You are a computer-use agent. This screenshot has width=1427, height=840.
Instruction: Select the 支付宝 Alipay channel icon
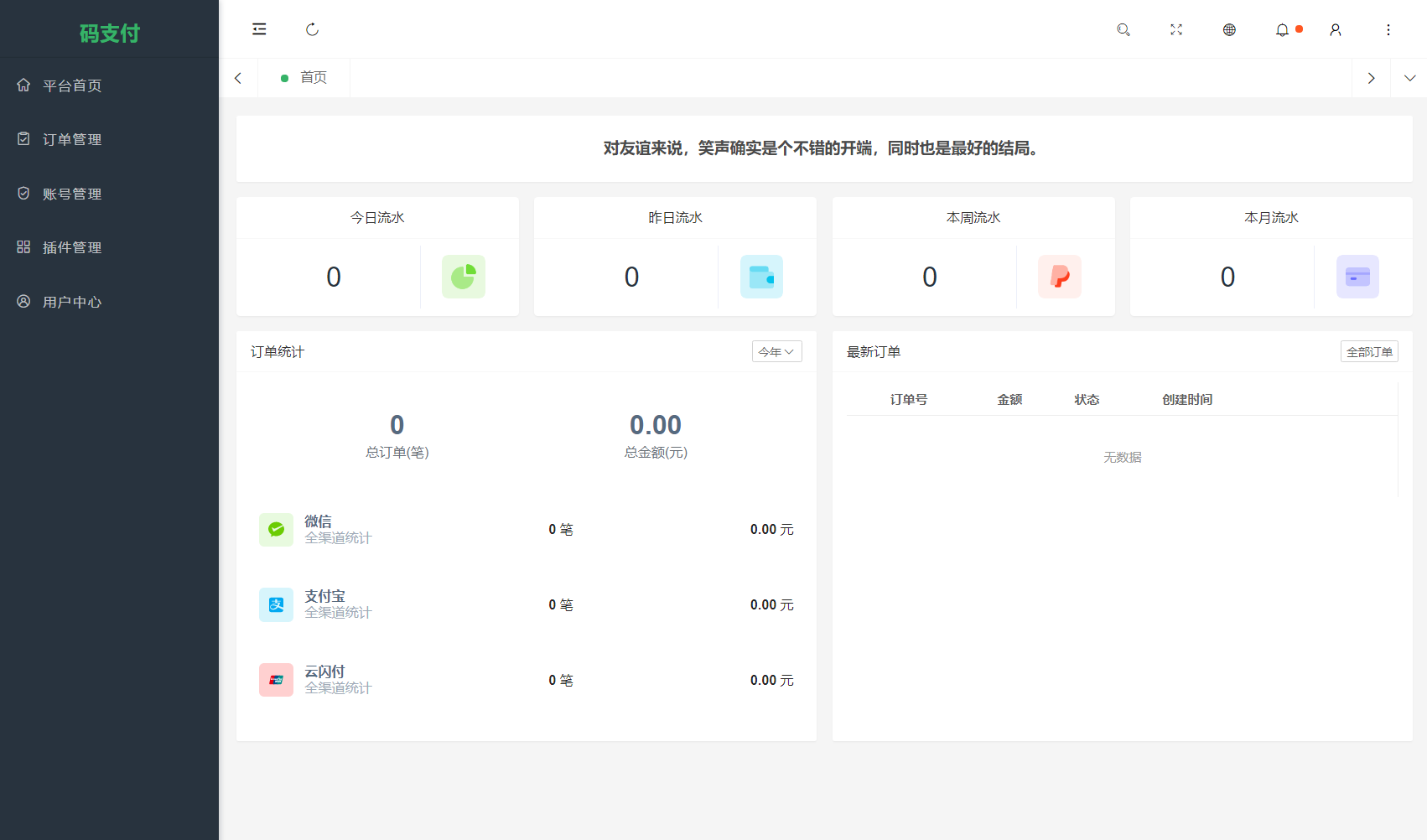pyautogui.click(x=276, y=604)
